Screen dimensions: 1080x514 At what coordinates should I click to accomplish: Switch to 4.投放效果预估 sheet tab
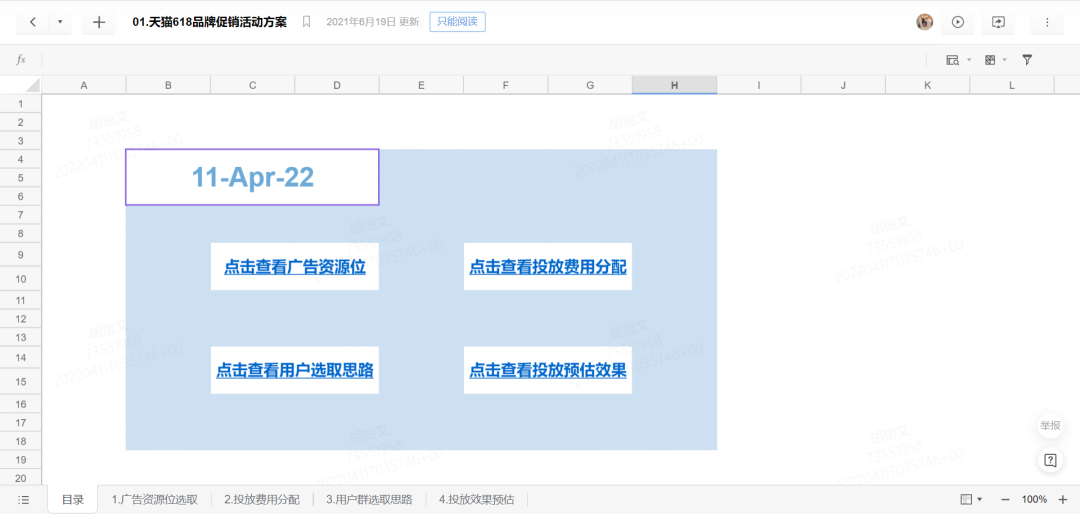pyautogui.click(x=477, y=500)
